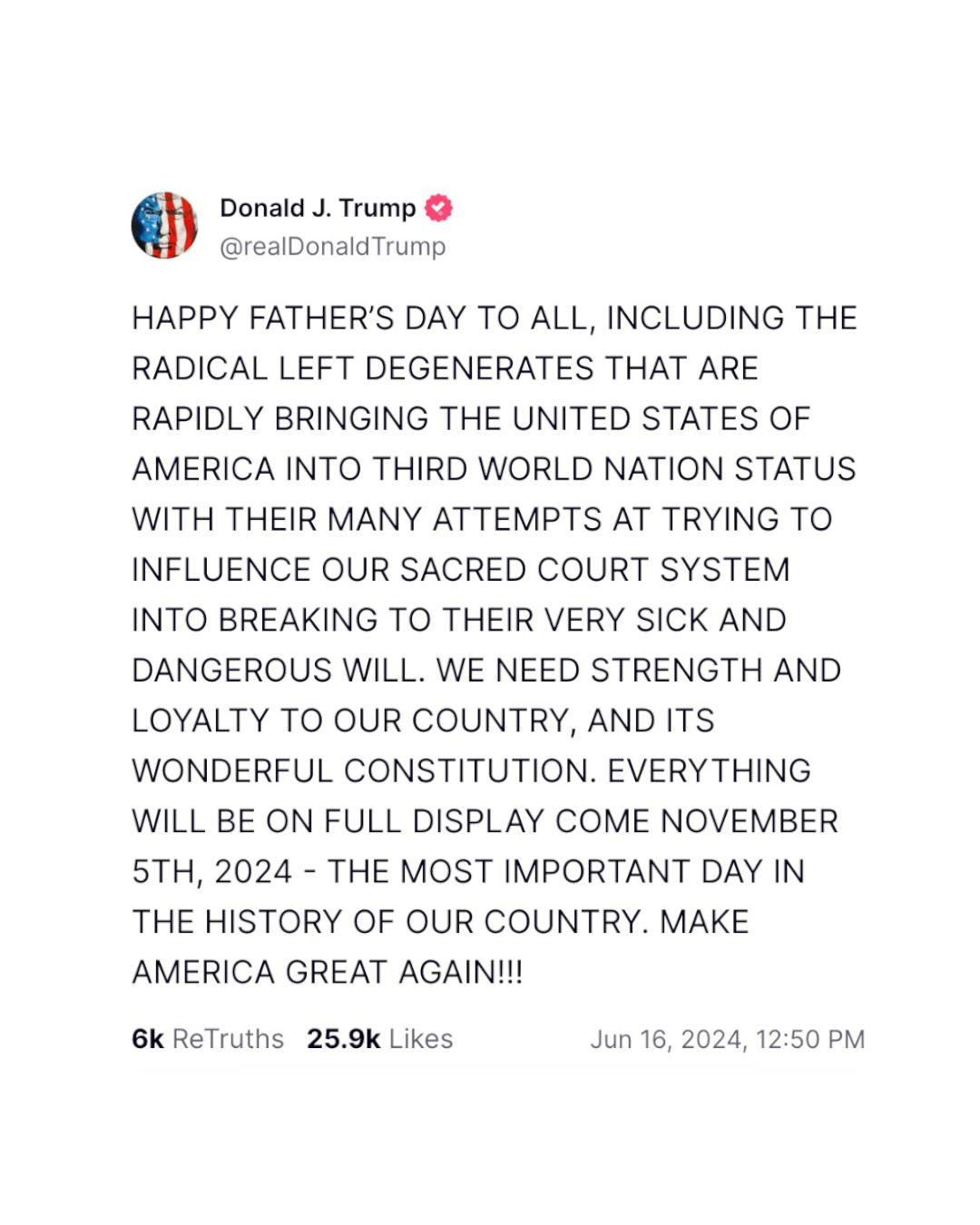This screenshot has height=1225, width=980.
Task: Click the ReTruths label
Action: pyautogui.click(x=228, y=1038)
